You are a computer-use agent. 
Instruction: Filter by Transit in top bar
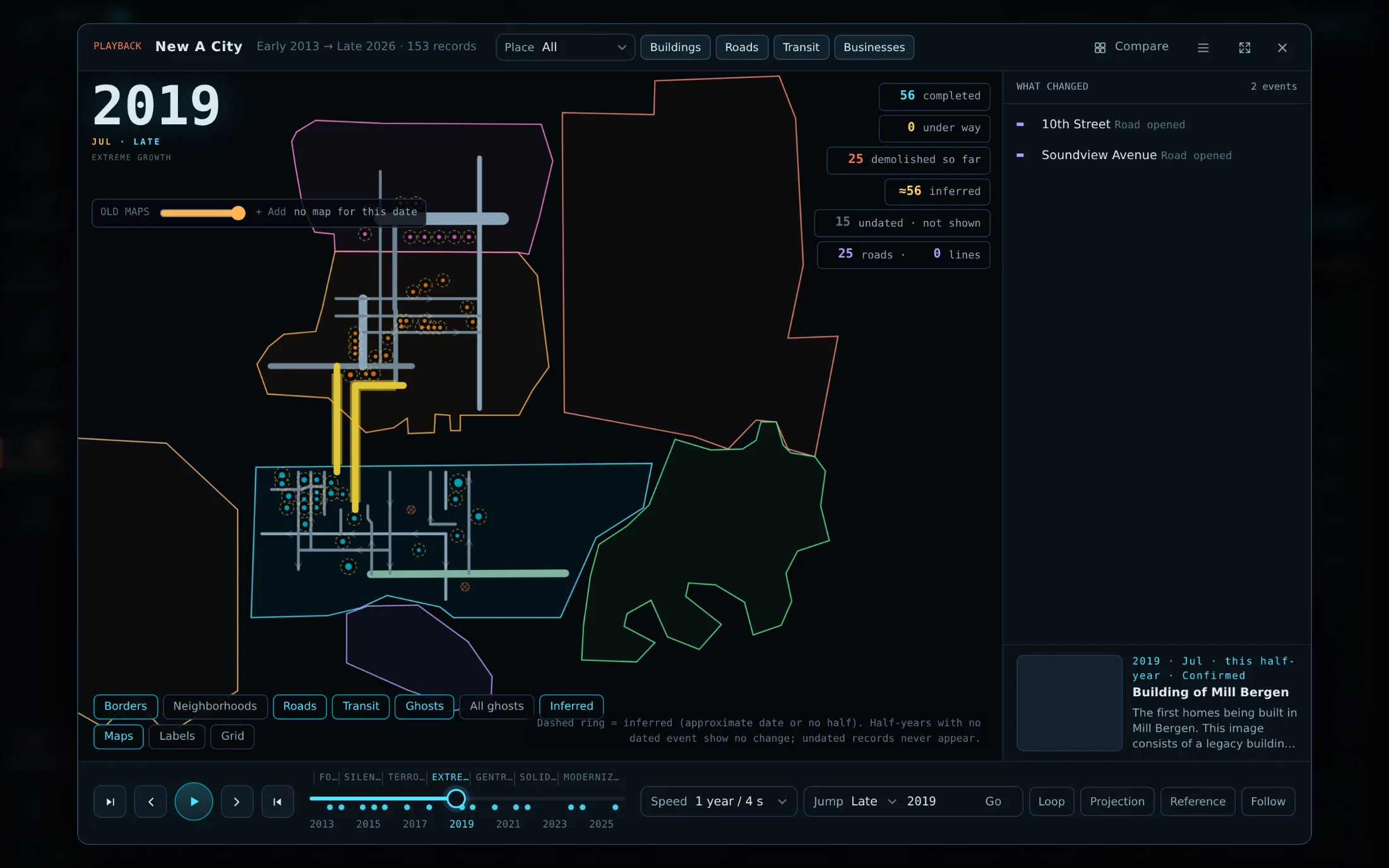[x=801, y=47]
